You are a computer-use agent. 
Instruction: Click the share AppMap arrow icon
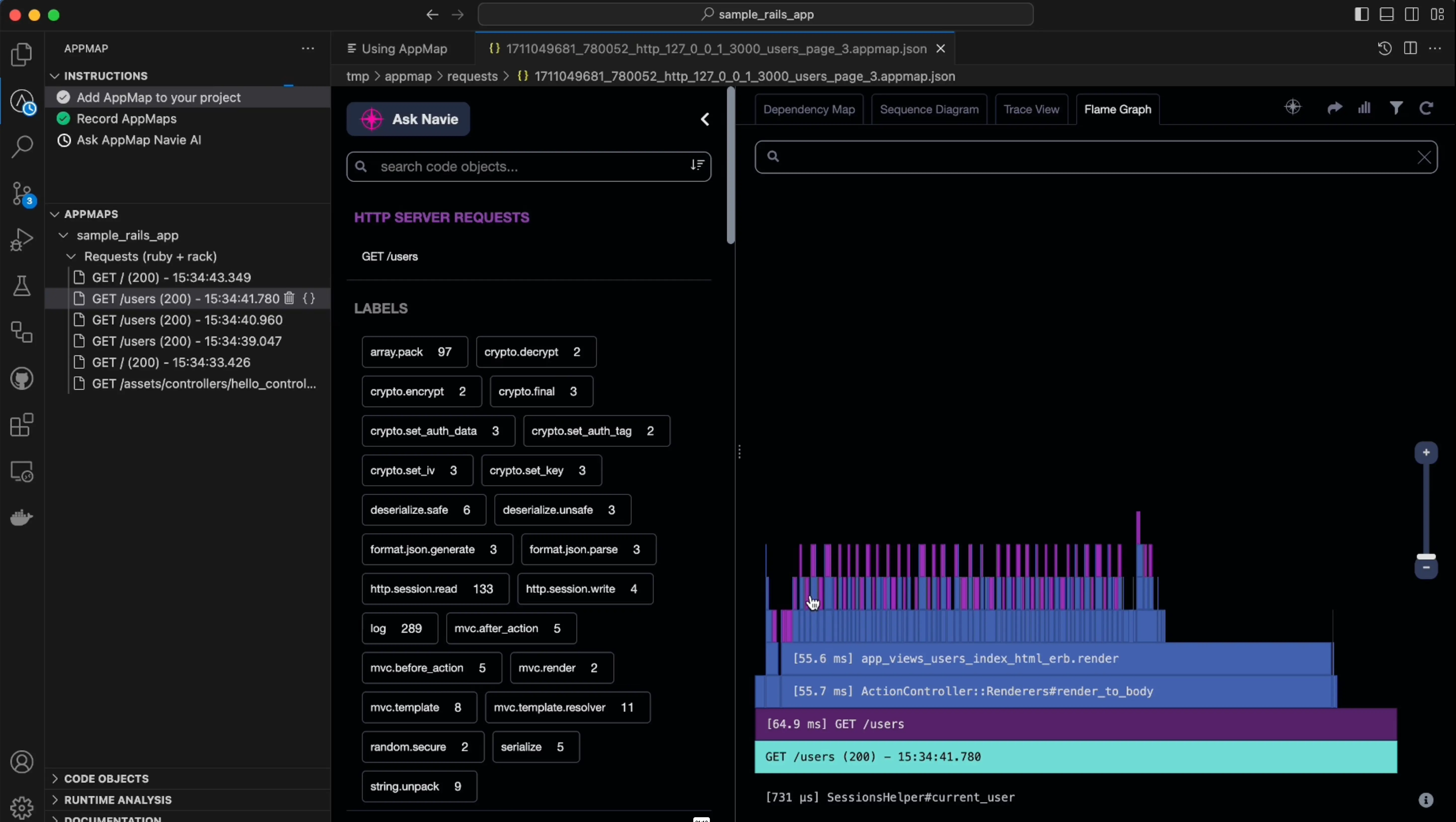coord(1334,107)
